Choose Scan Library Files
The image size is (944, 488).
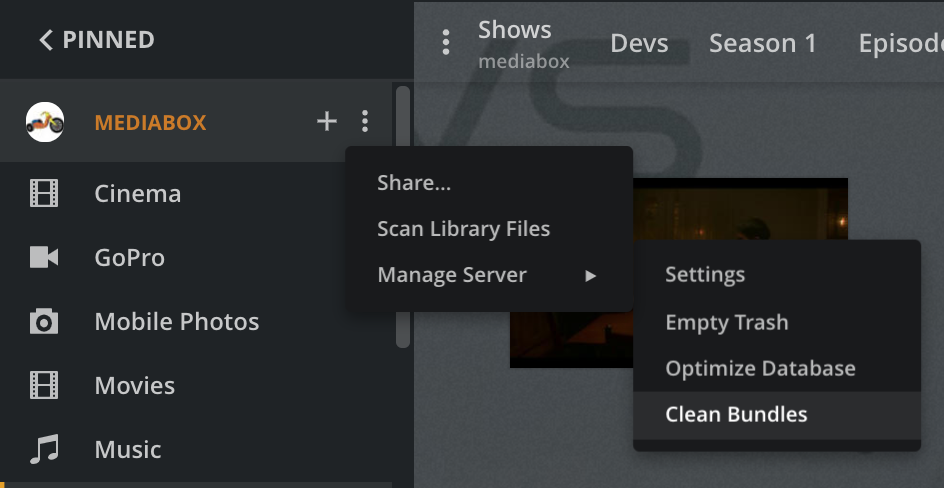pos(463,229)
